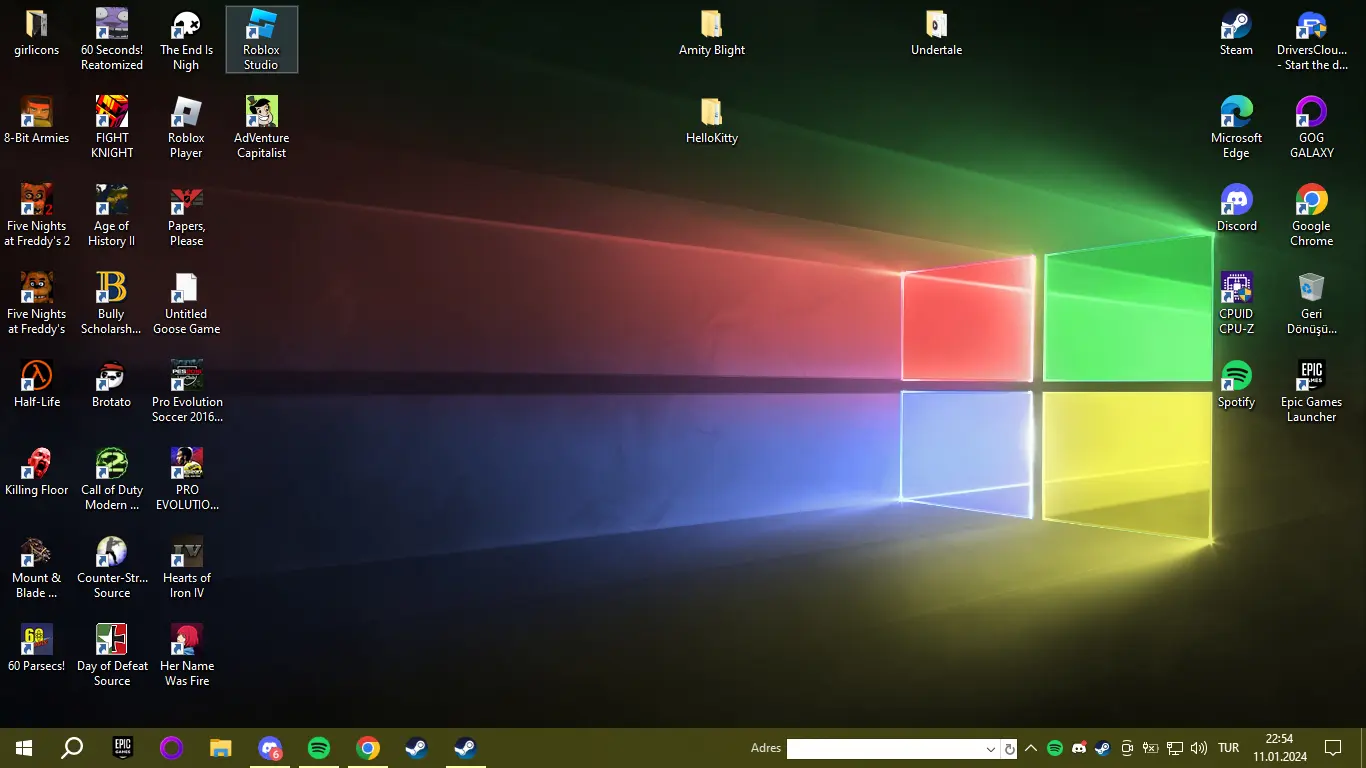The height and width of the screenshot is (768, 1366).
Task: Select the Amity Blight folder
Action: 712,33
